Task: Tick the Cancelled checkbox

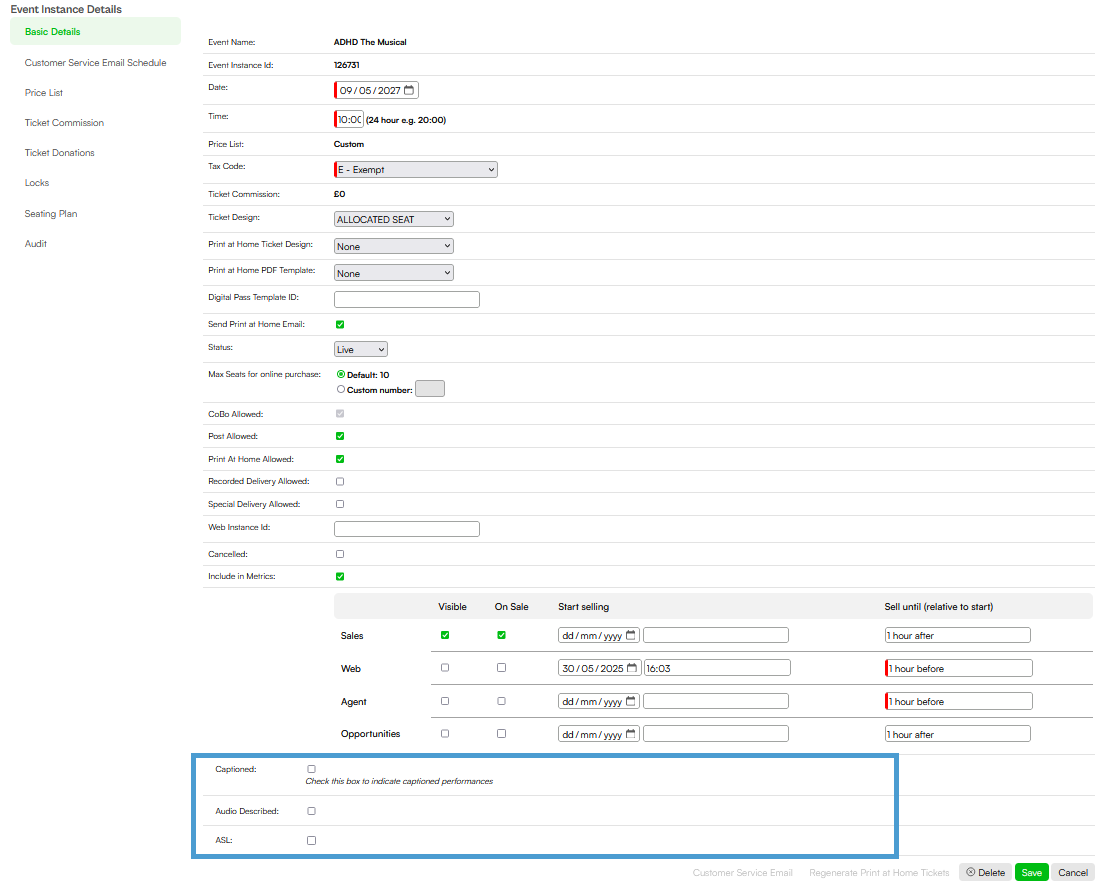Action: [x=340, y=554]
